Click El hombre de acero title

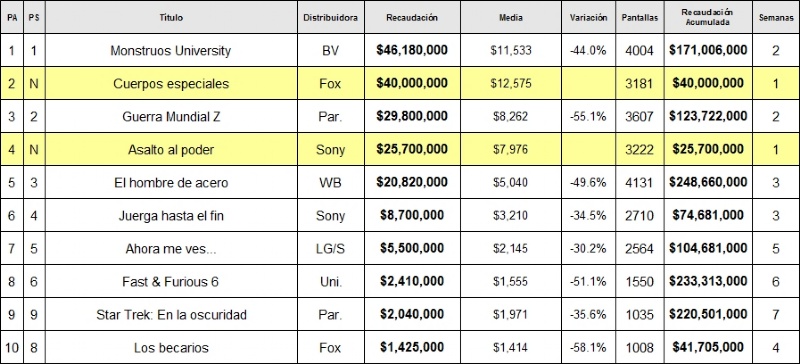coord(171,182)
